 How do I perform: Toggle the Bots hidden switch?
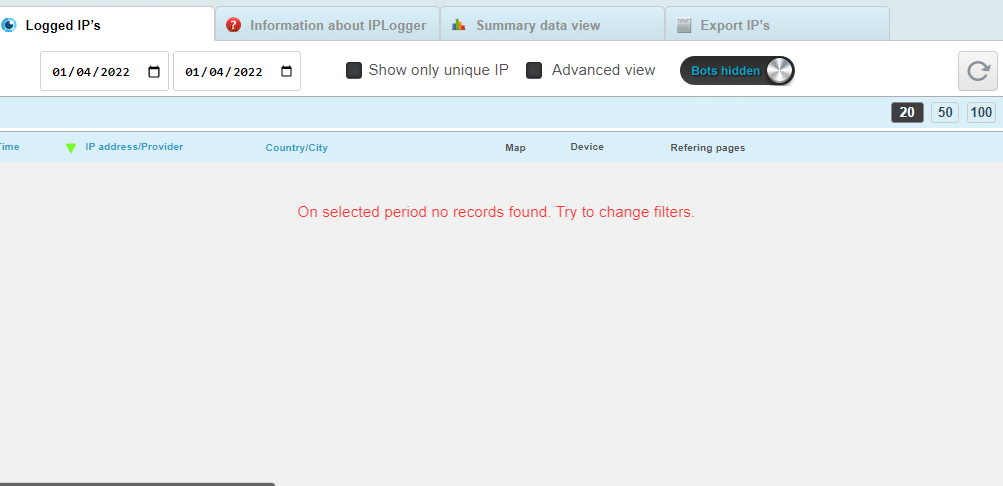[x=737, y=70]
